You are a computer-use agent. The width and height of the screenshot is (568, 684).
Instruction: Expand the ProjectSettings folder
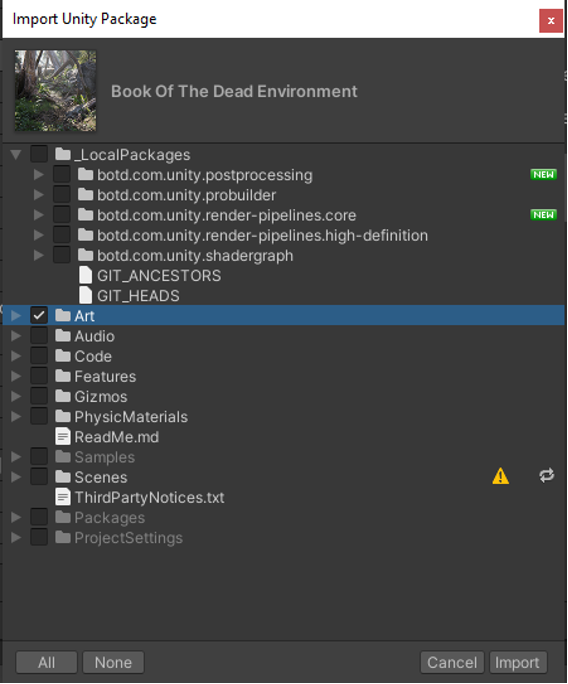16,537
